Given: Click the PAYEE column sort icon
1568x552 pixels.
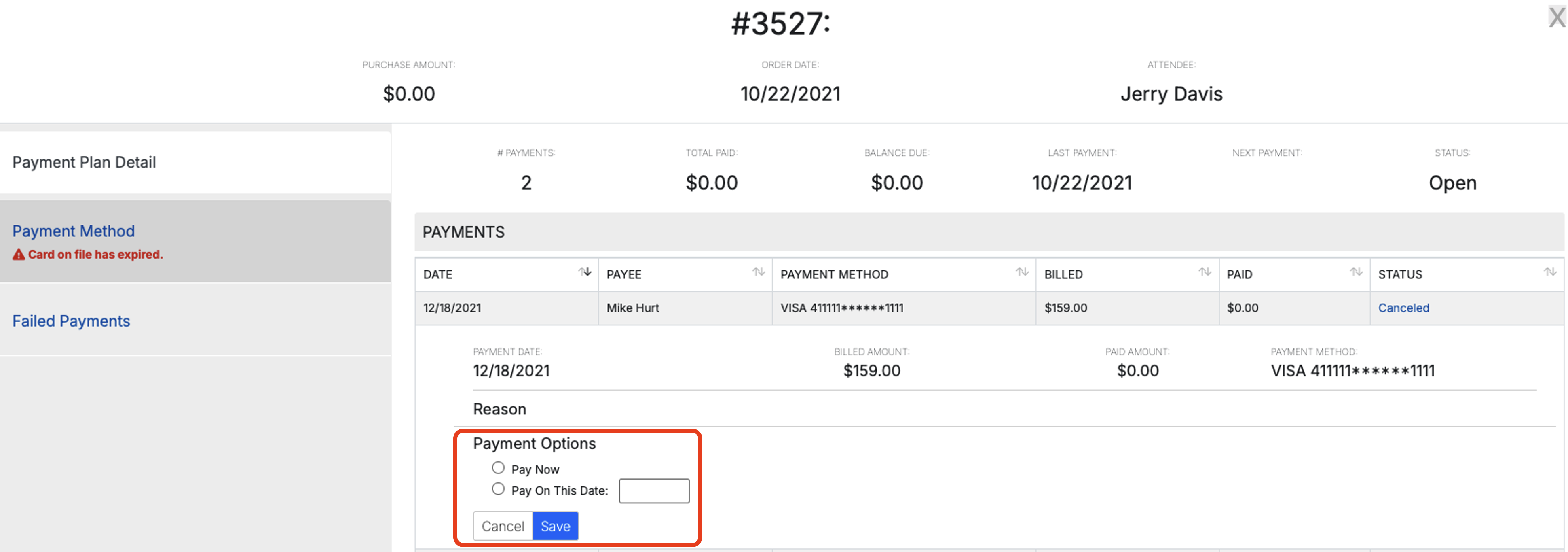Looking at the screenshot, I should (x=759, y=272).
